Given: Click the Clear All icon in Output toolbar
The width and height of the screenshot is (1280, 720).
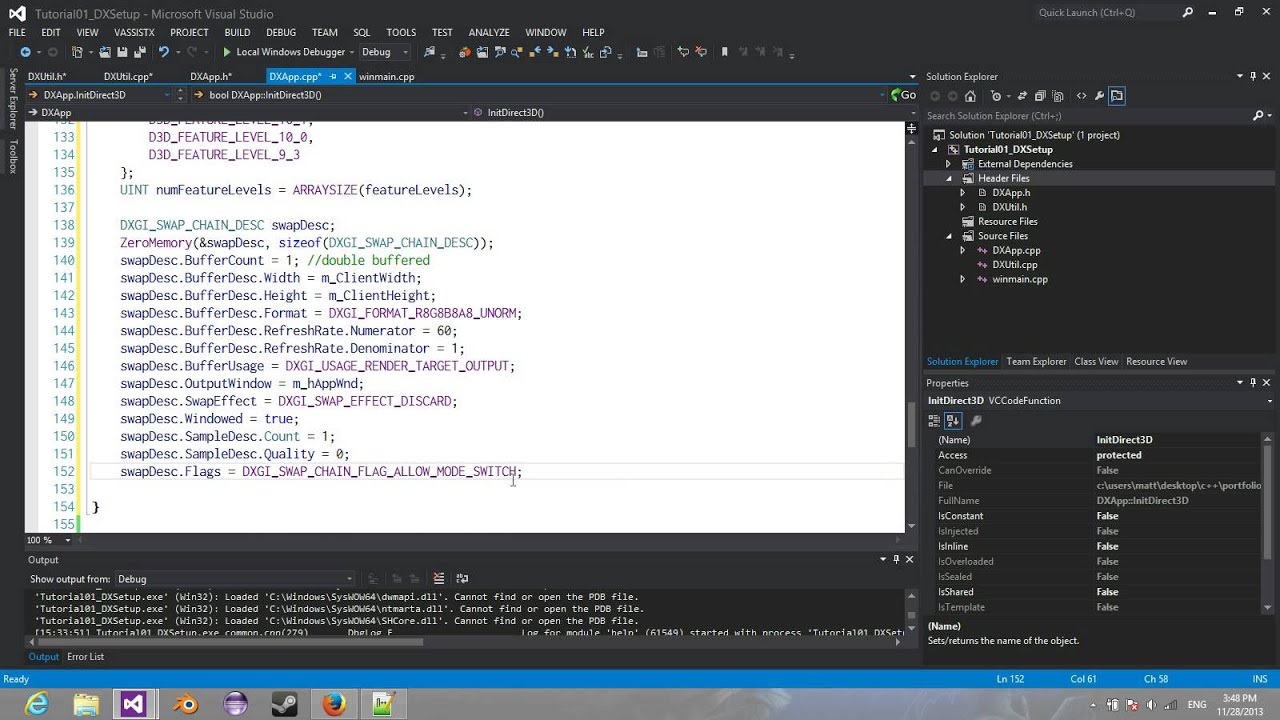Looking at the screenshot, I should (x=439, y=578).
